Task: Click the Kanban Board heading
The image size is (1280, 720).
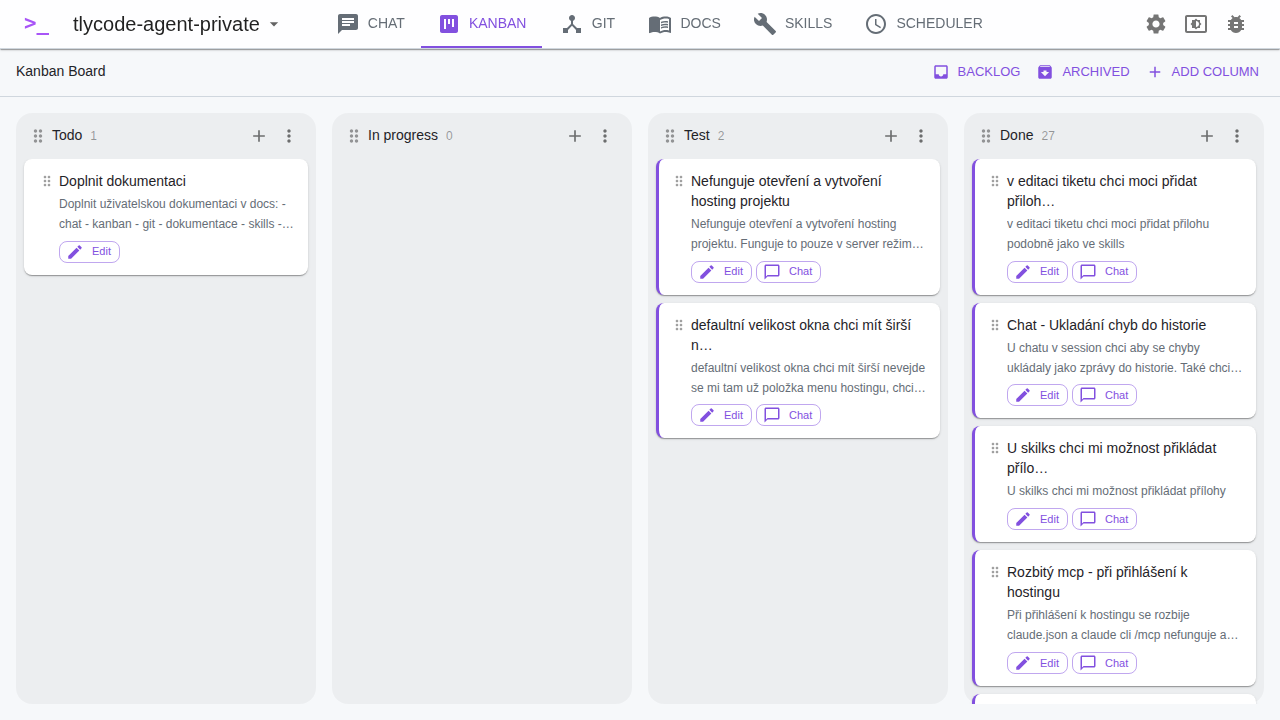Action: click(61, 71)
